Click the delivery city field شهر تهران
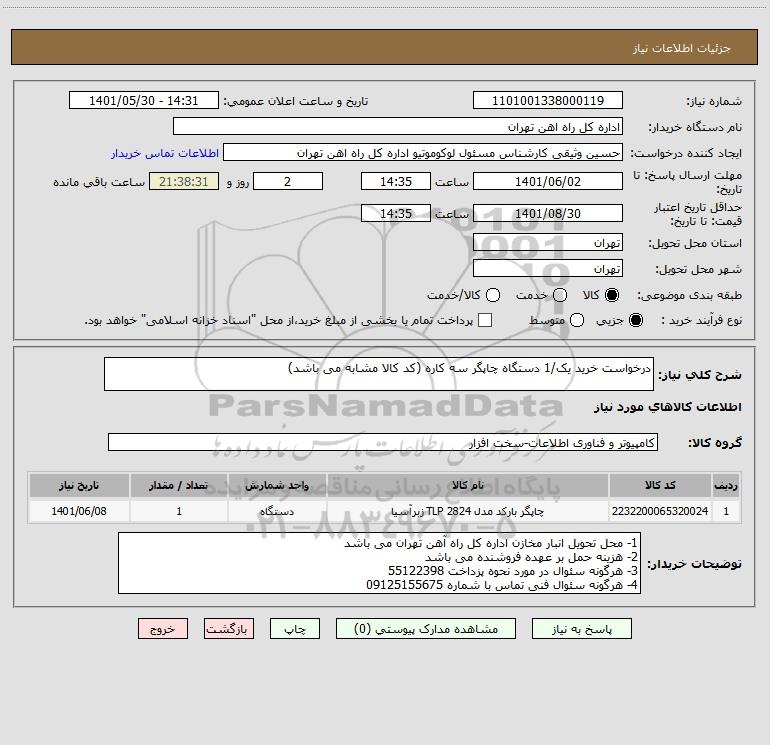 [x=548, y=269]
